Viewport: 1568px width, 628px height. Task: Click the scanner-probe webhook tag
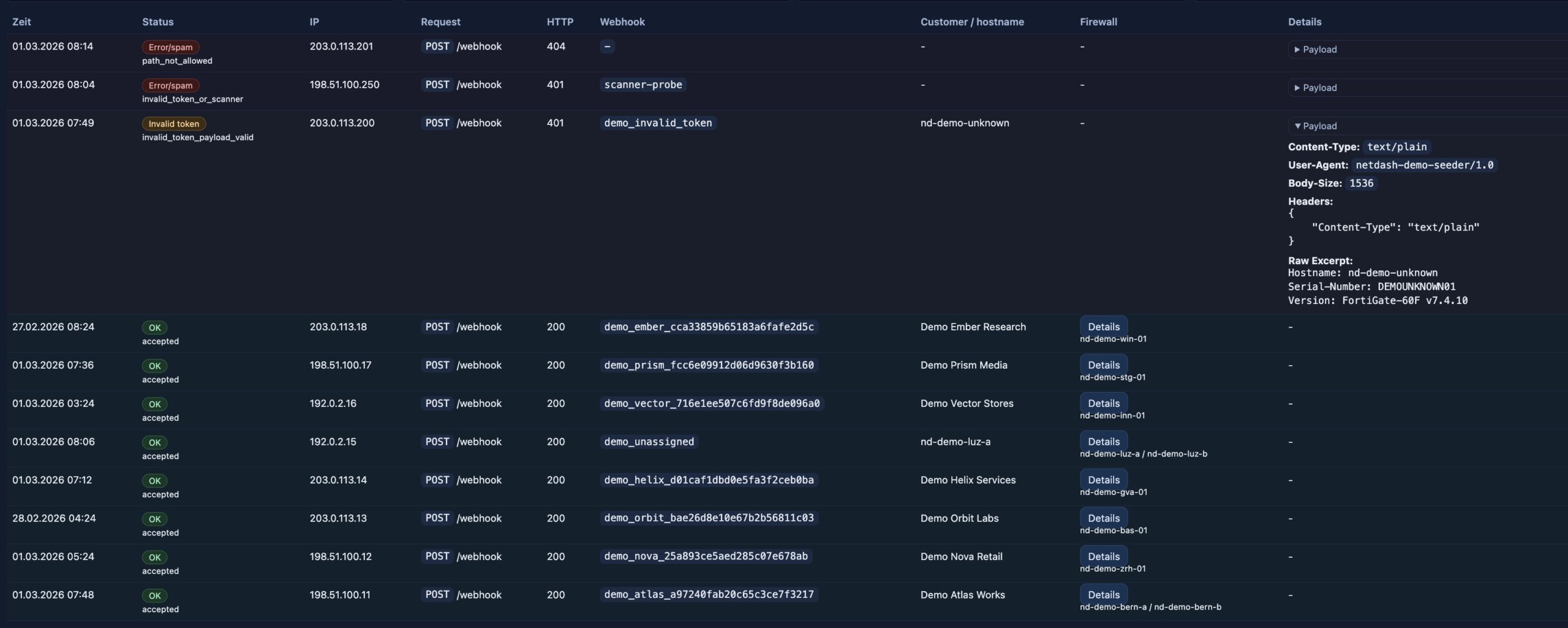click(643, 85)
